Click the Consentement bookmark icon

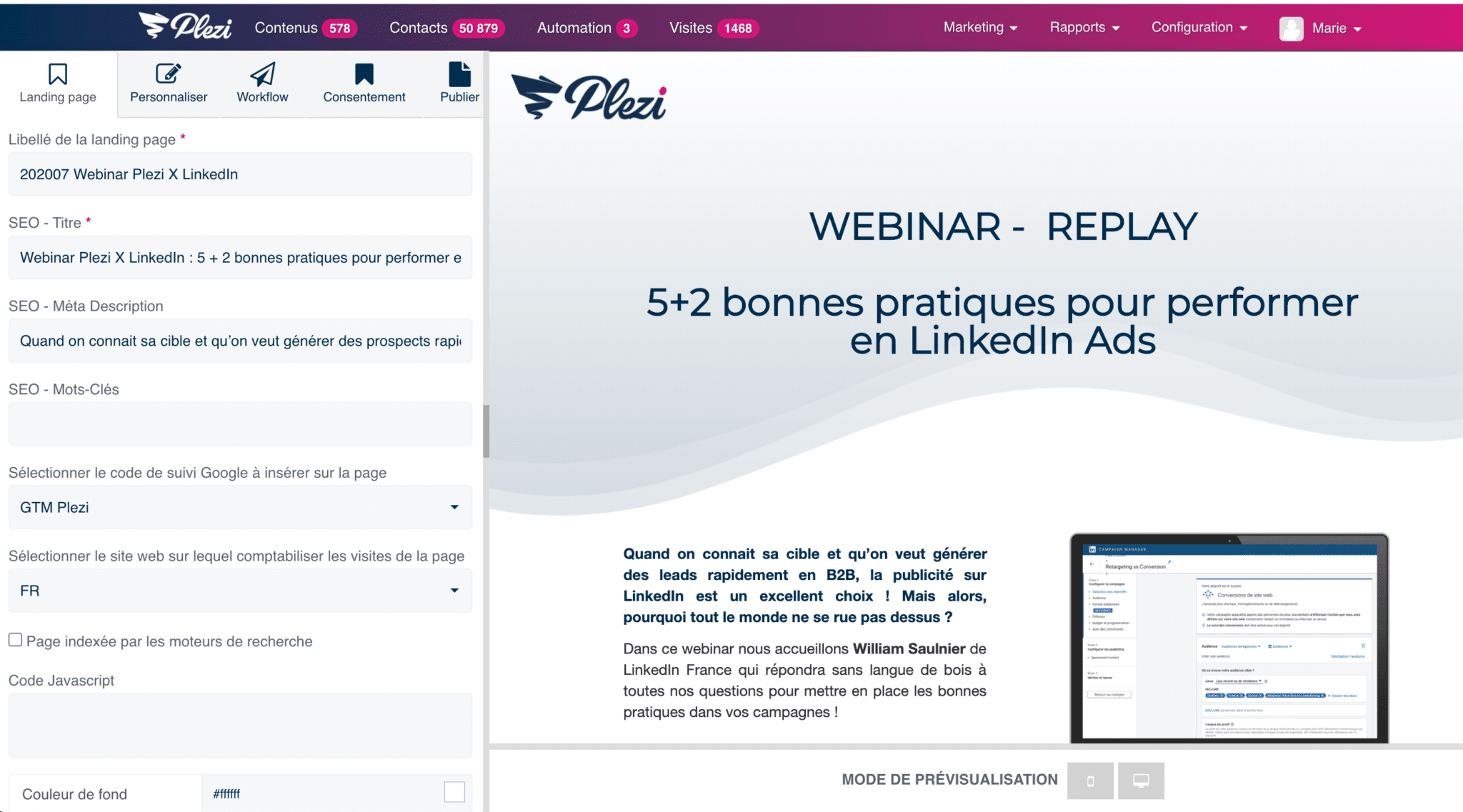364,74
